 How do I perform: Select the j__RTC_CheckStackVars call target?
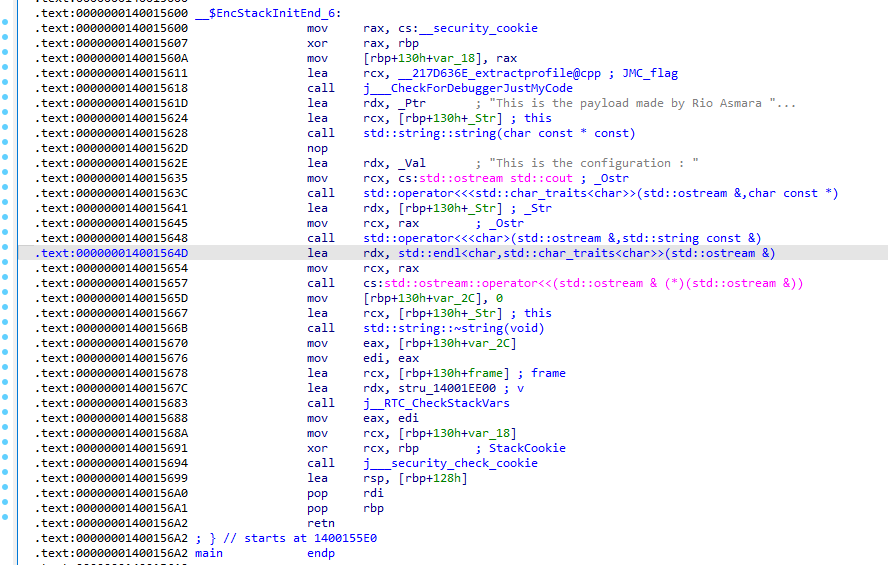point(436,403)
